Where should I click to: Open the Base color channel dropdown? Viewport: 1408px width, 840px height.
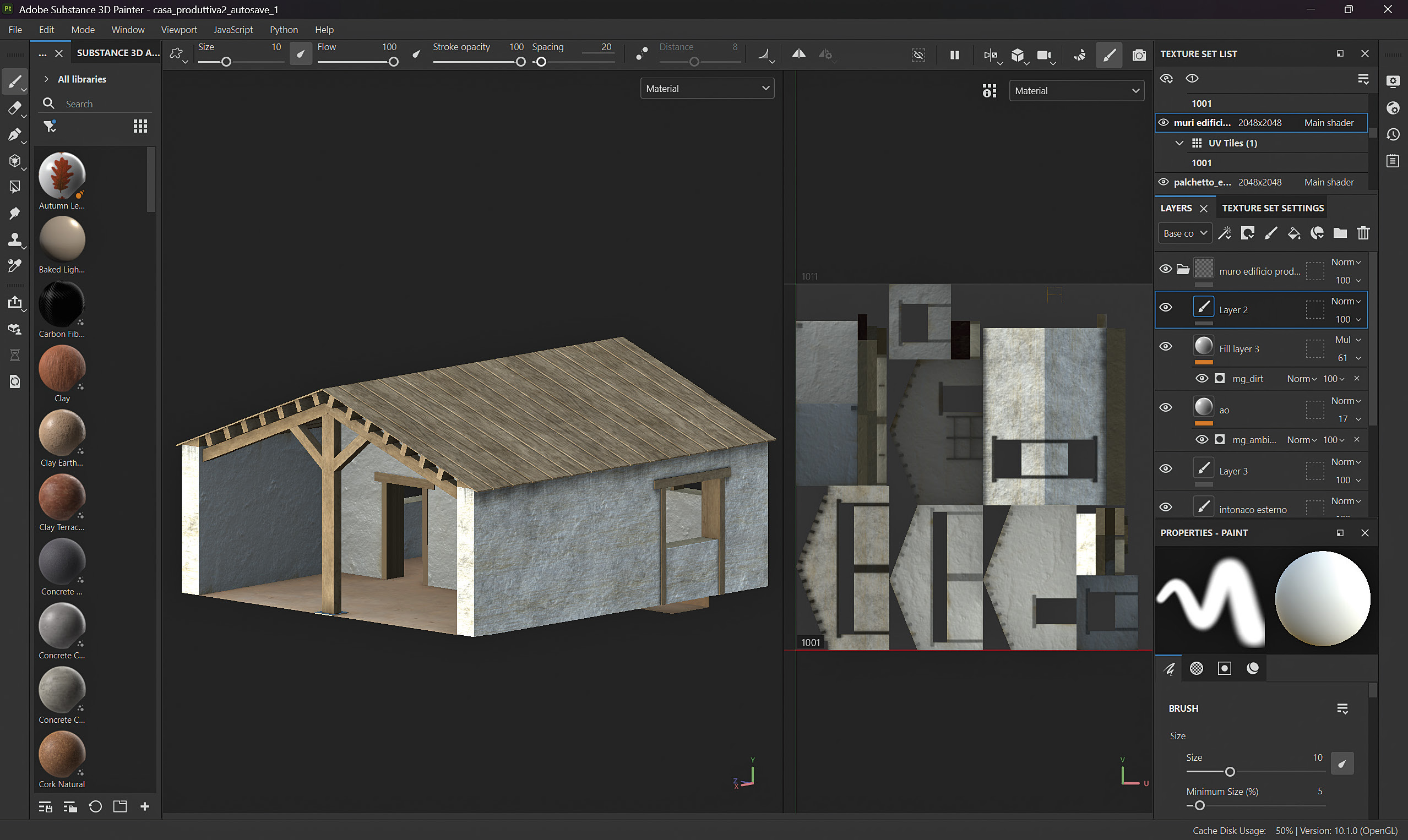click(1184, 233)
